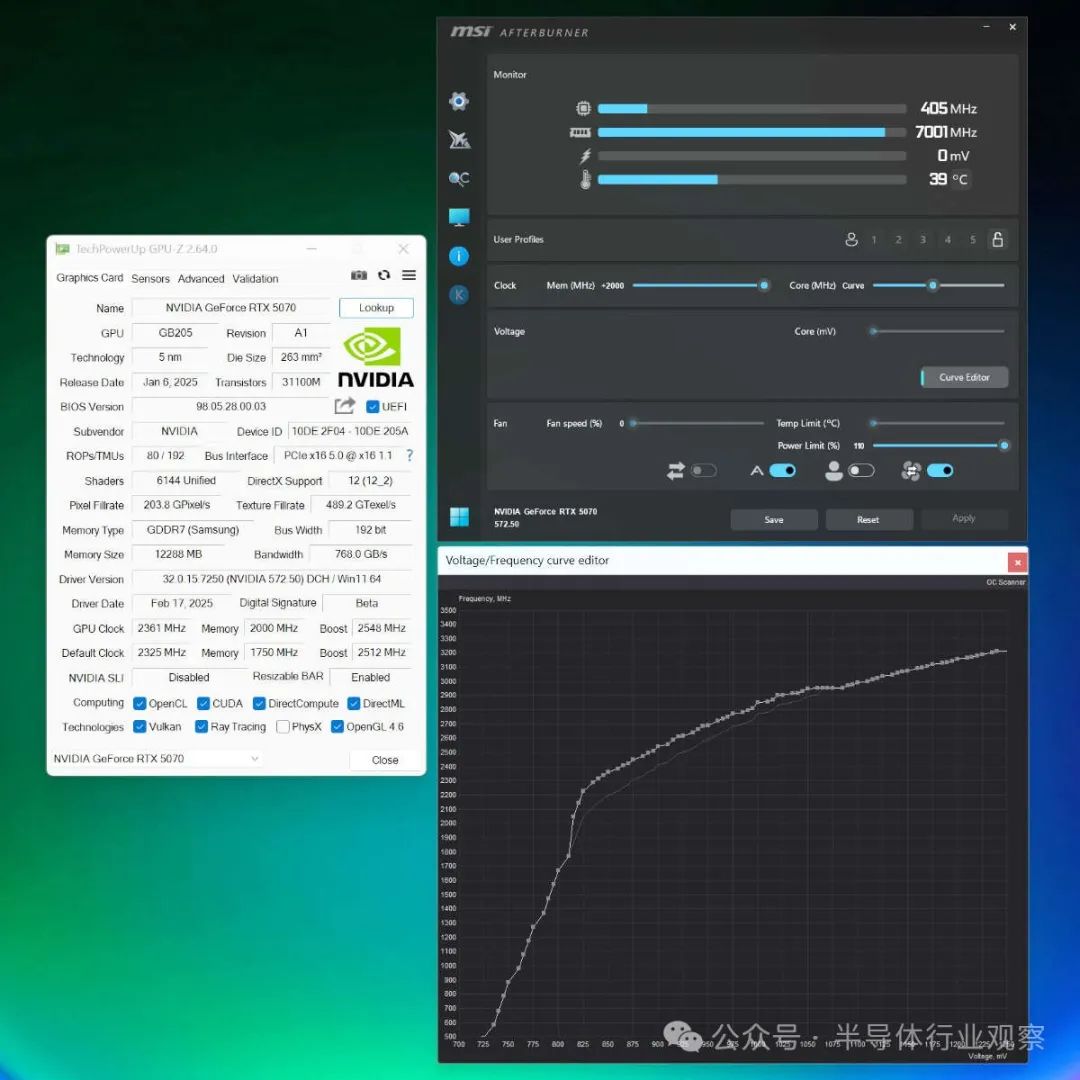The width and height of the screenshot is (1080, 1080).
Task: Open hardware monitor display icon
Action: tap(459, 218)
